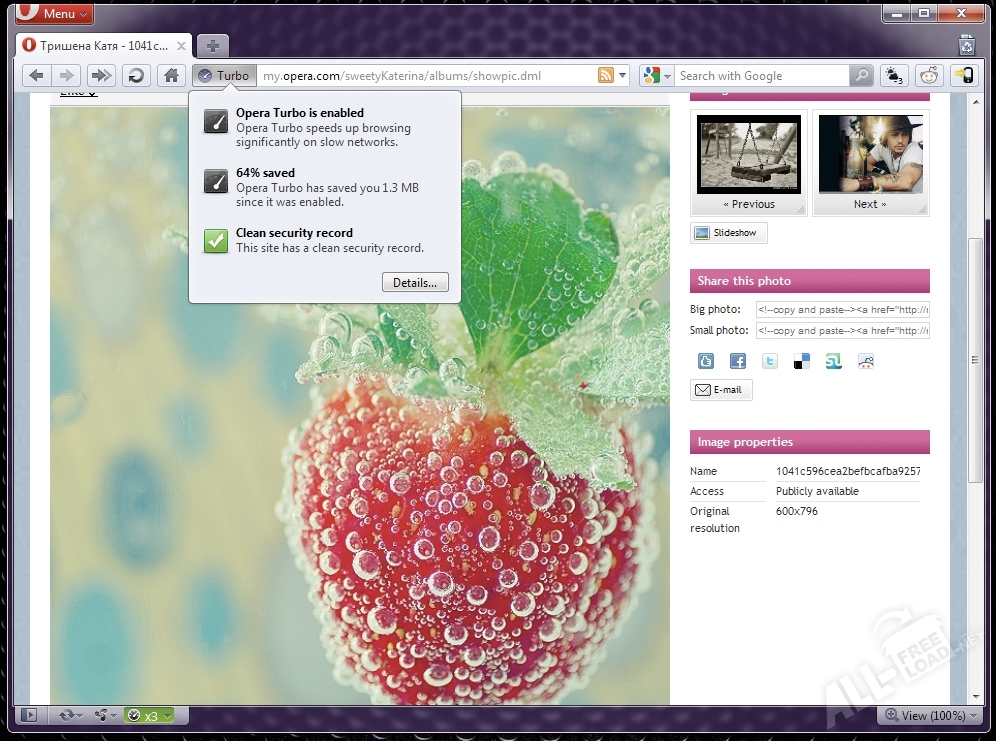The width and height of the screenshot is (996, 741).
Task: Click the Details... button in Turbo popup
Action: coord(415,283)
